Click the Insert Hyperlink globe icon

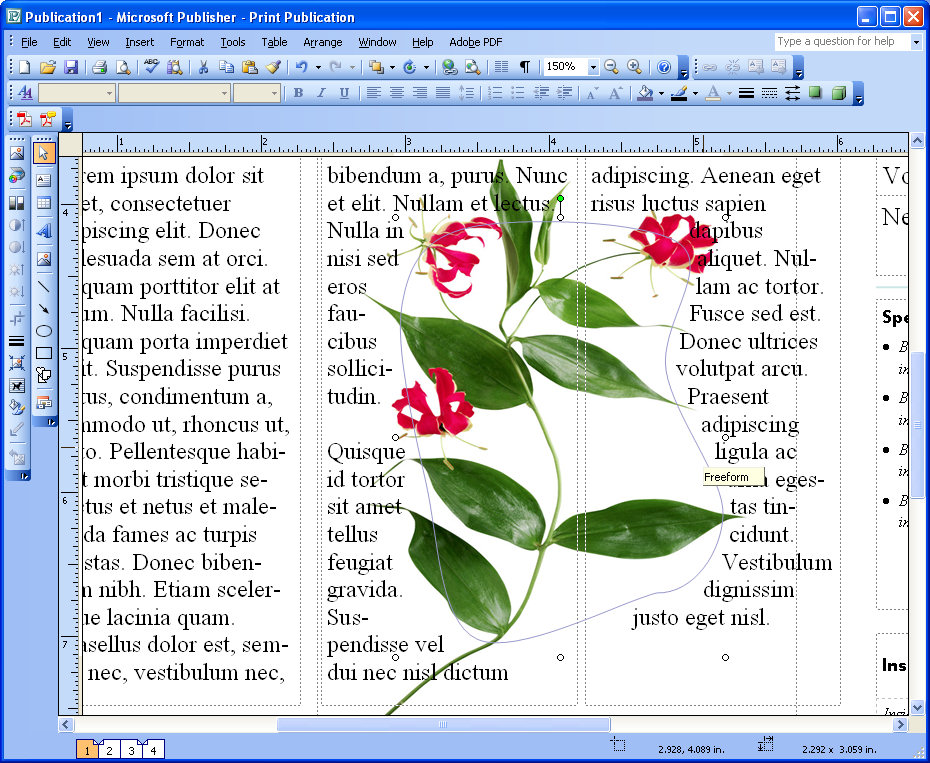450,67
